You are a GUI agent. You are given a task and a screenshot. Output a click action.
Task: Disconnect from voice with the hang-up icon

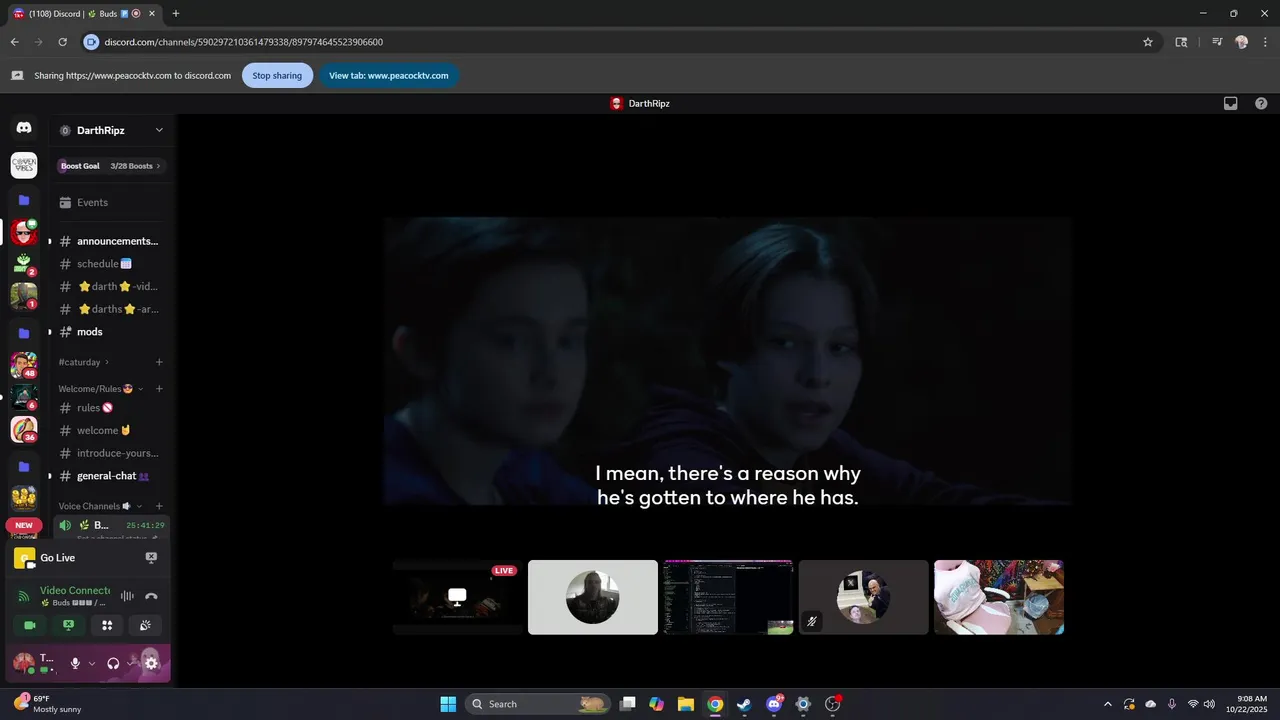[151, 596]
